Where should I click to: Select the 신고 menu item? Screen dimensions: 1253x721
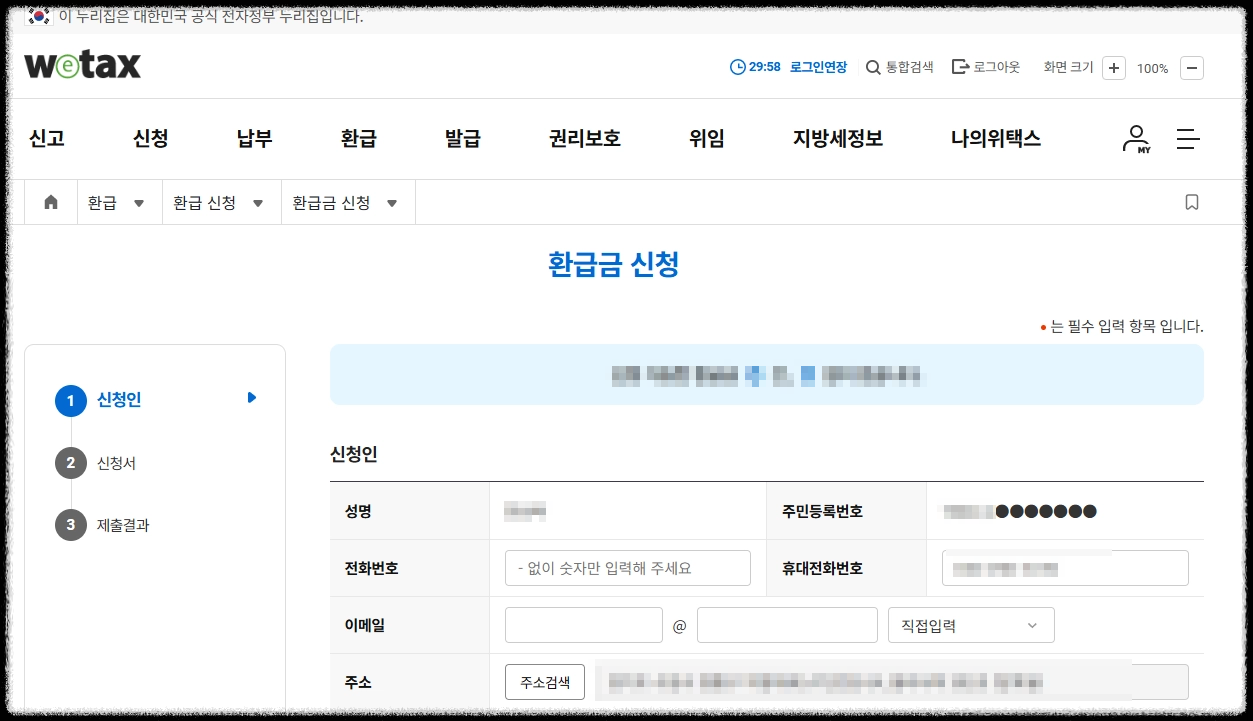pyautogui.click(x=46, y=138)
